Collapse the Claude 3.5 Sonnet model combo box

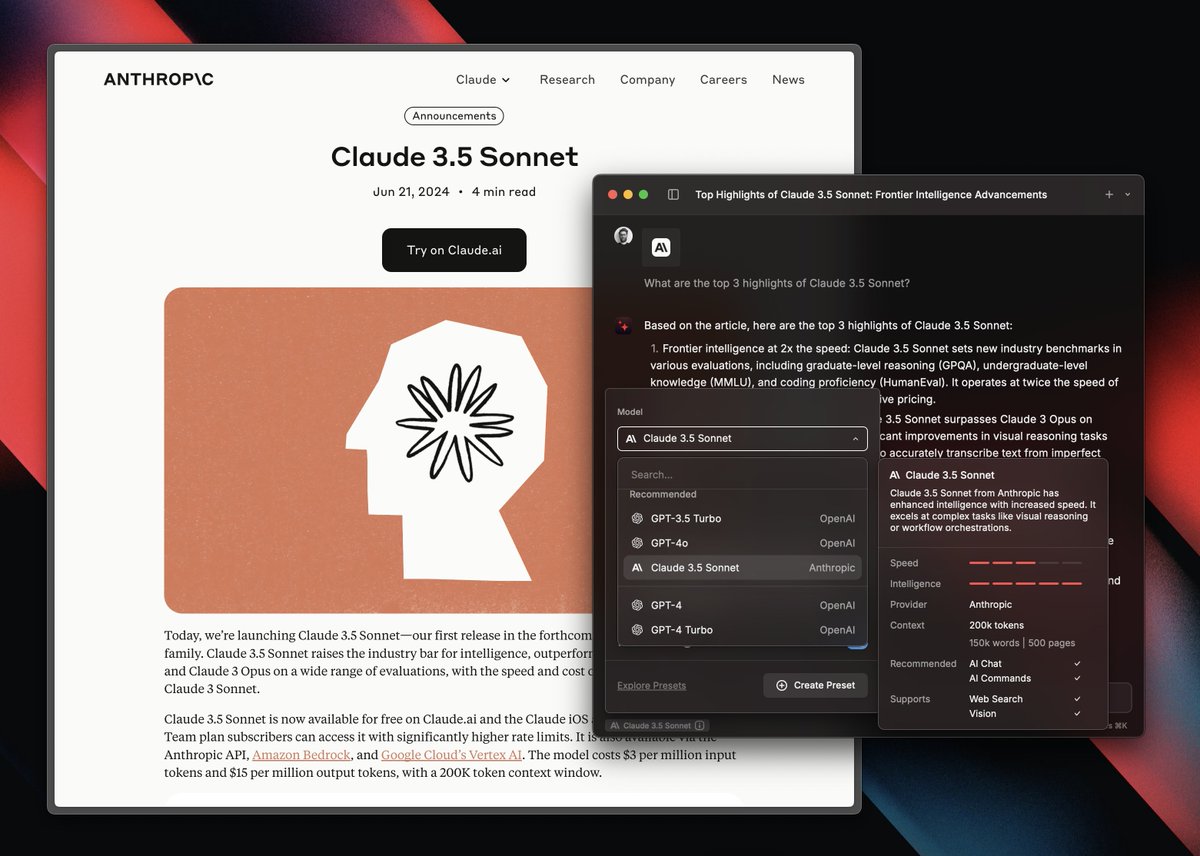point(742,439)
